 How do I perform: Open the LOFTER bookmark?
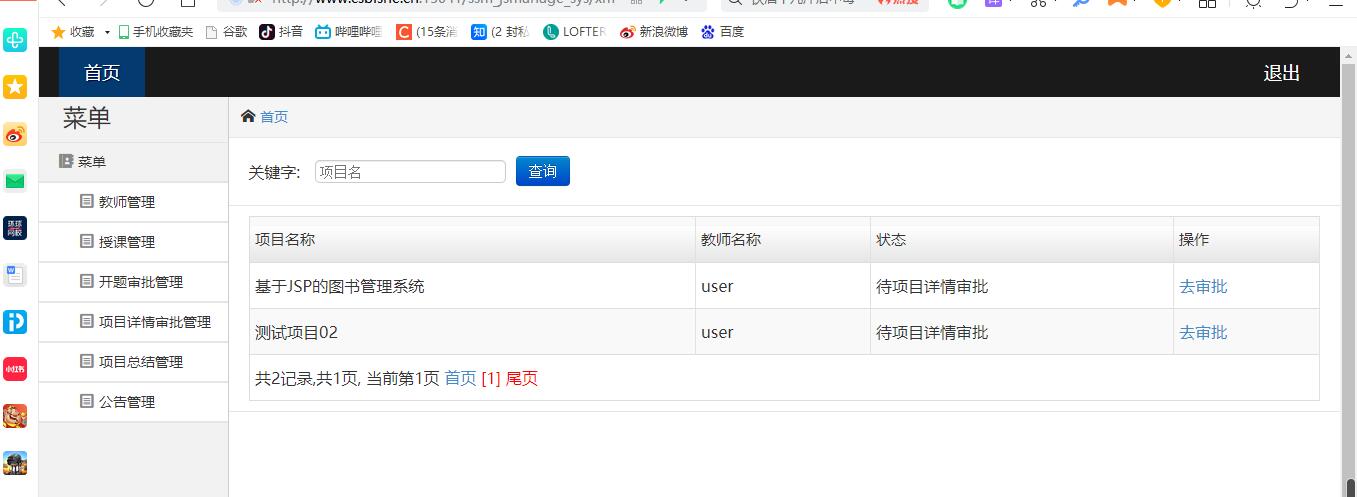pyautogui.click(x=574, y=32)
